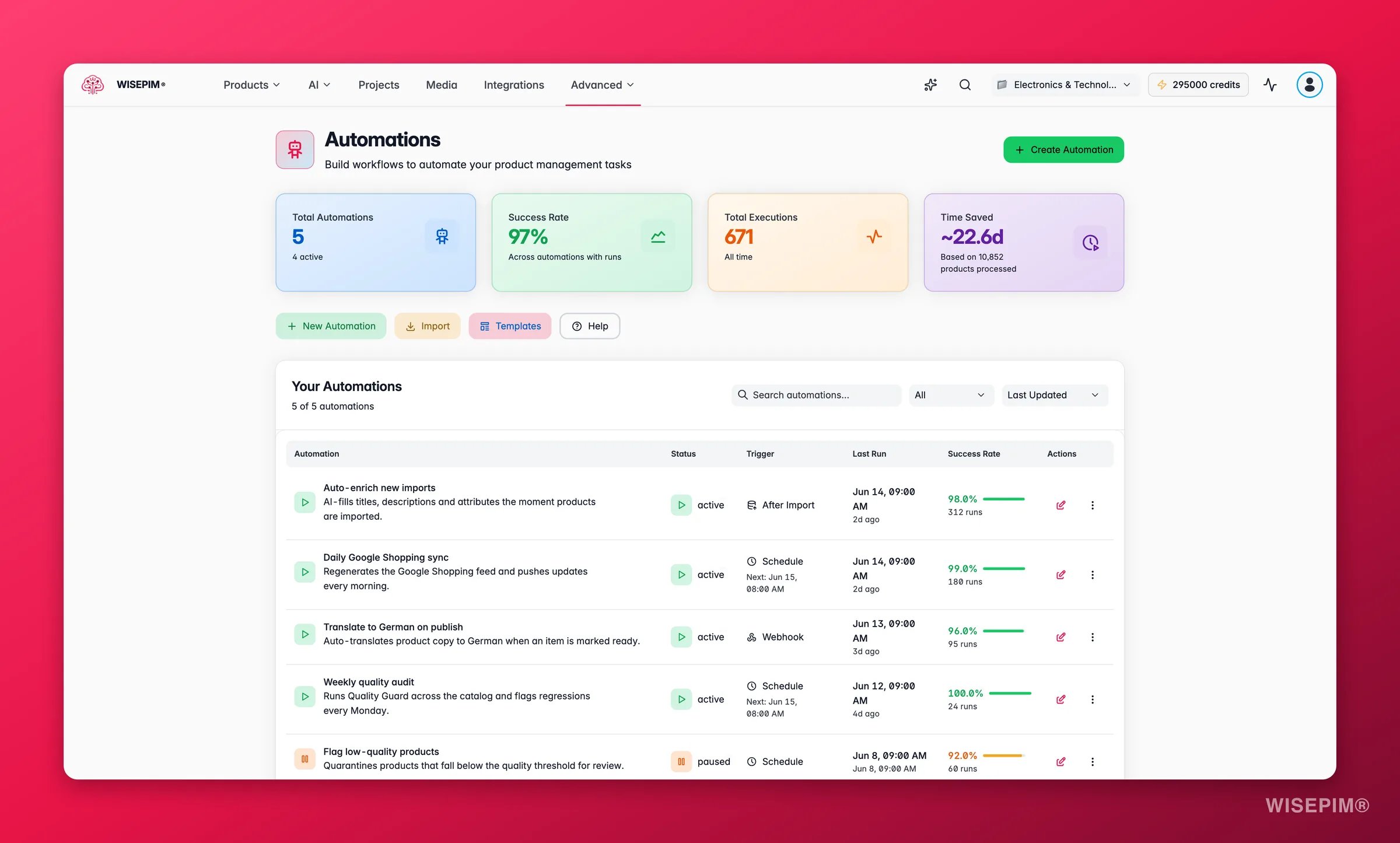Viewport: 1400px width, 843px height.
Task: Open the user profile avatar
Action: tap(1309, 85)
